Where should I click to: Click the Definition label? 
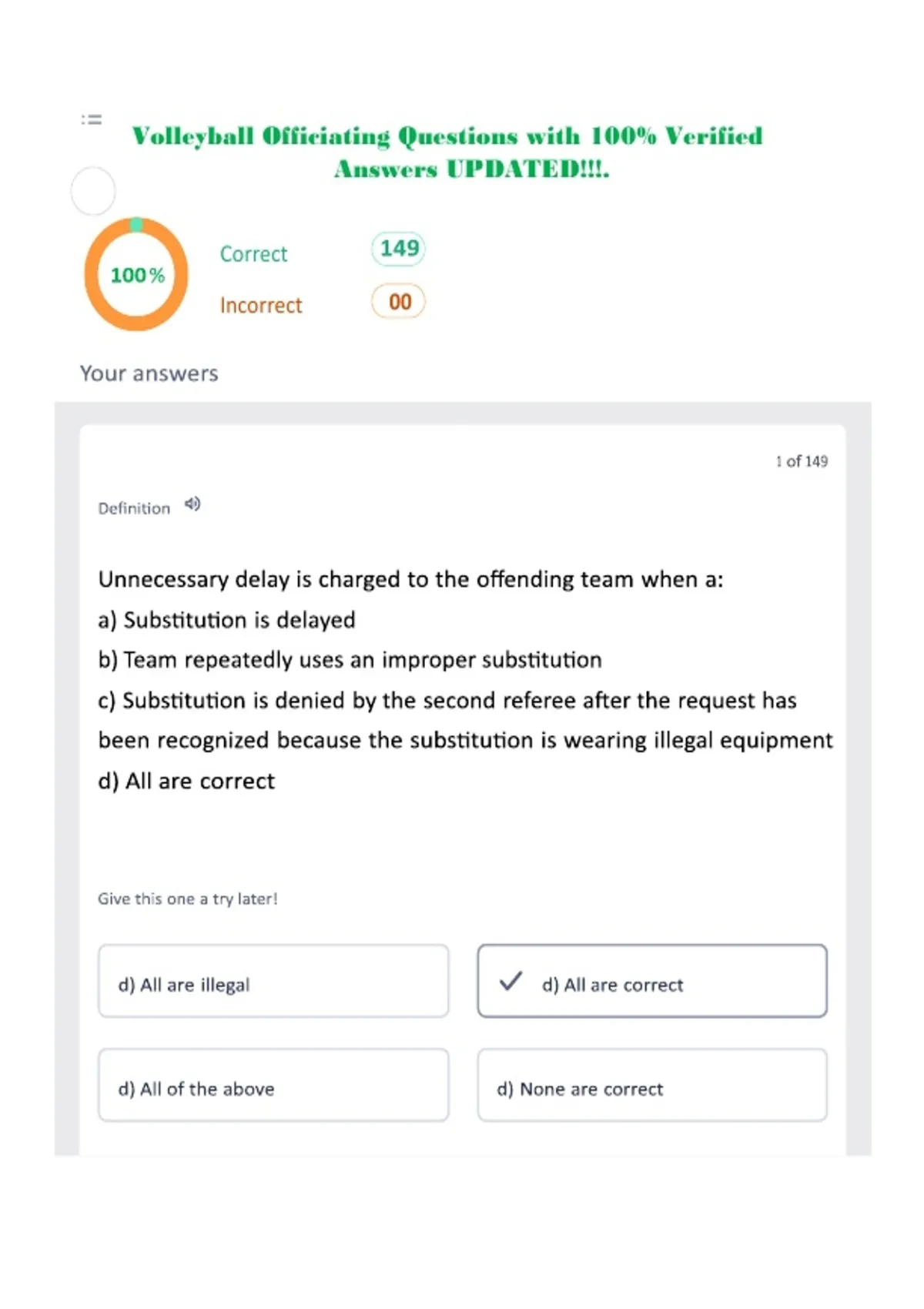click(x=134, y=508)
